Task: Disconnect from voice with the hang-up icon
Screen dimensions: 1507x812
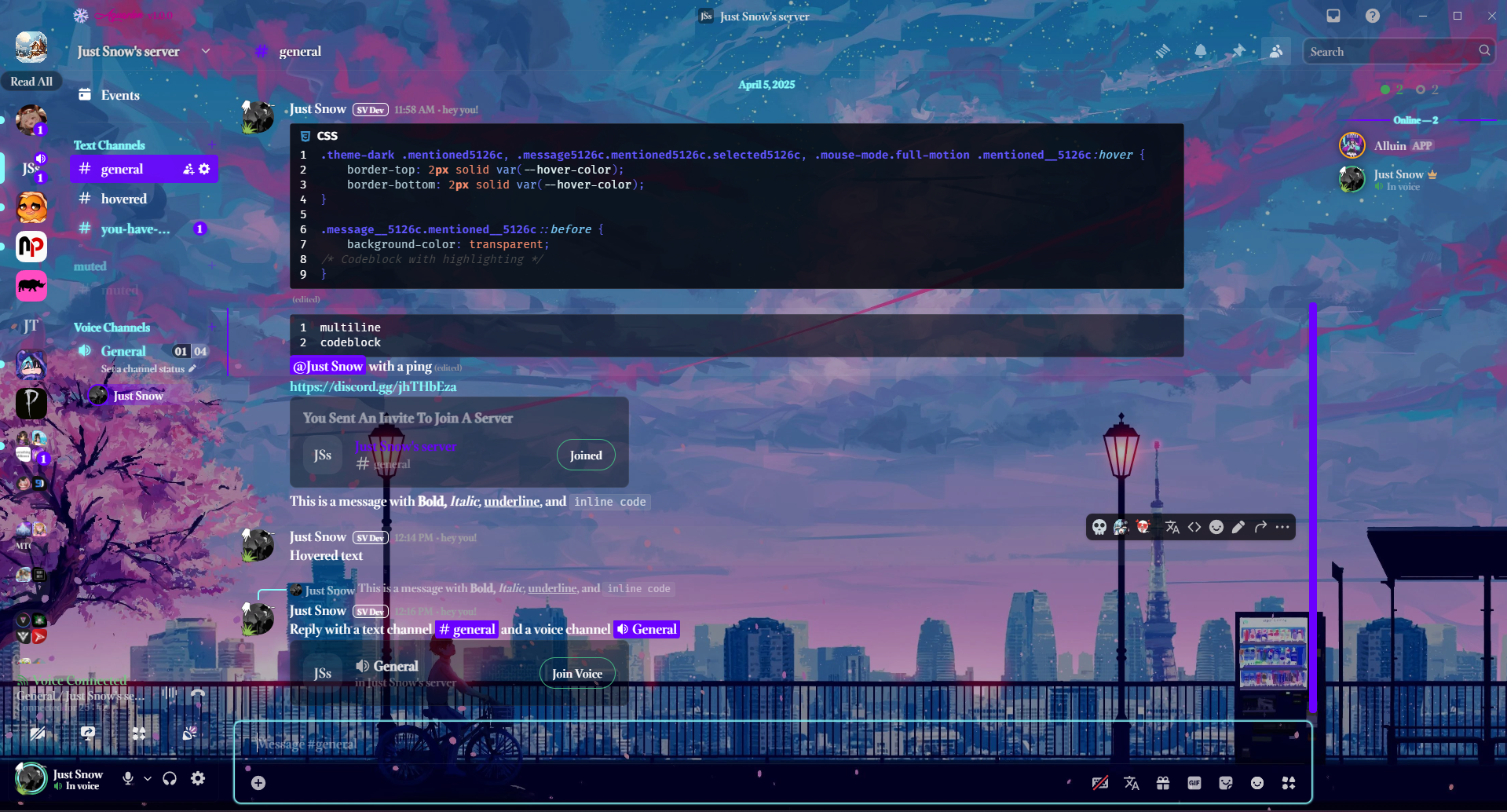Action: [x=198, y=693]
